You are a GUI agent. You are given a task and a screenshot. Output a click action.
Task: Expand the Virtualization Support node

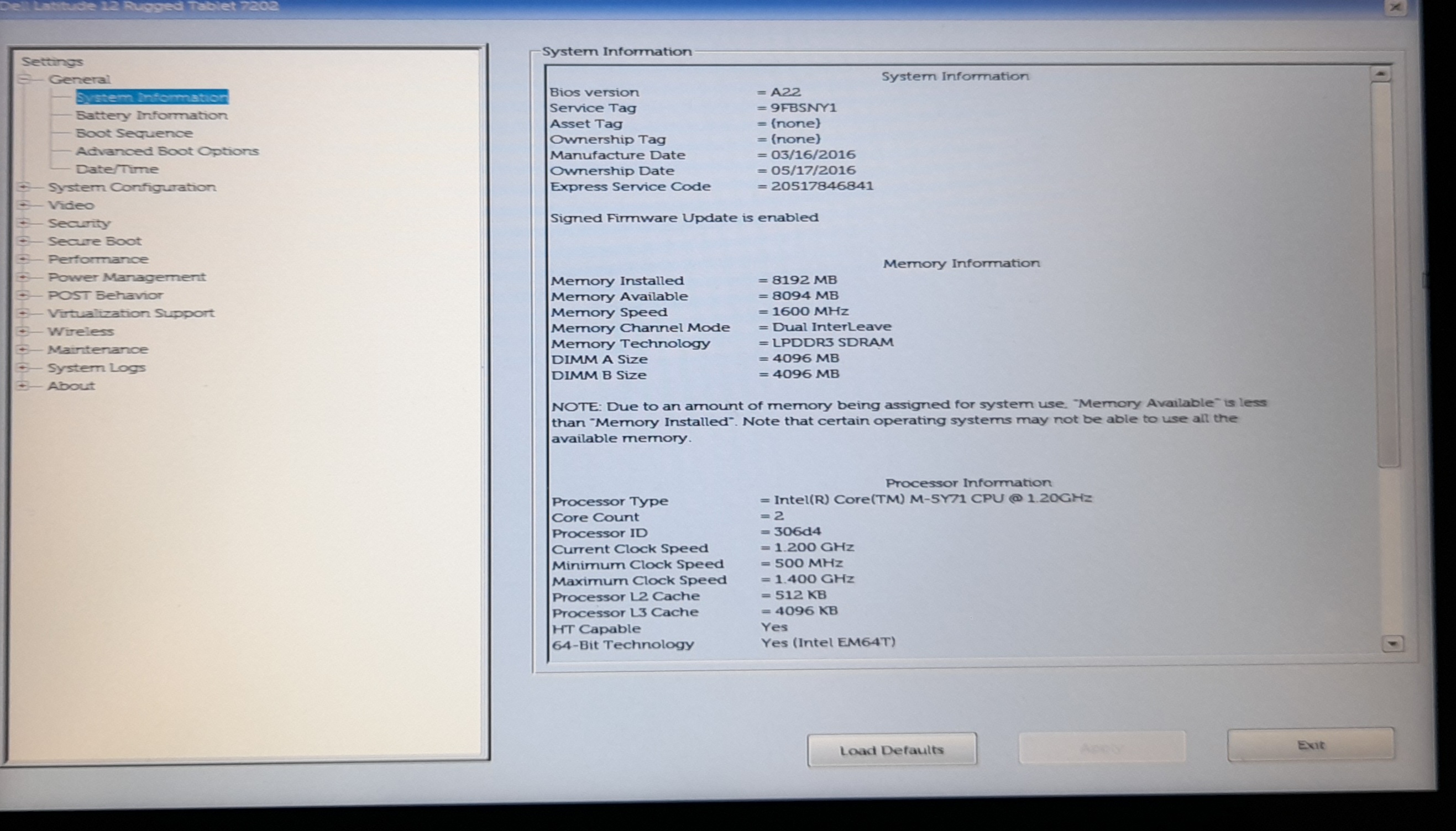tap(24, 313)
